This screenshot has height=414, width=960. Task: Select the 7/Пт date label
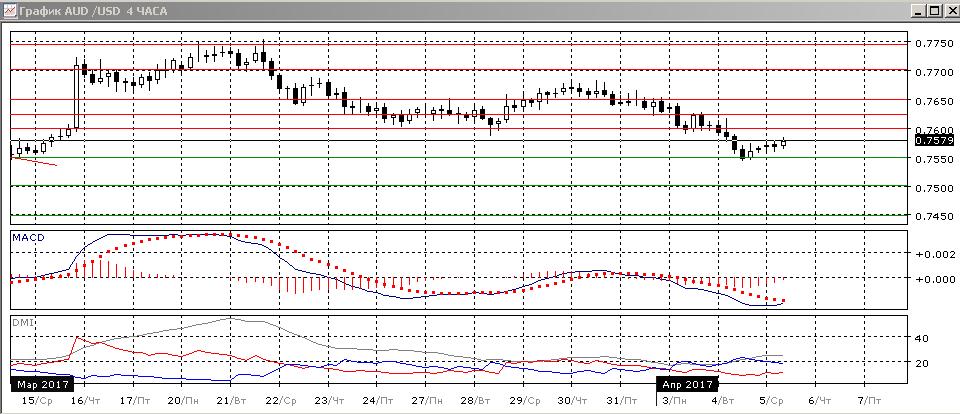[869, 401]
